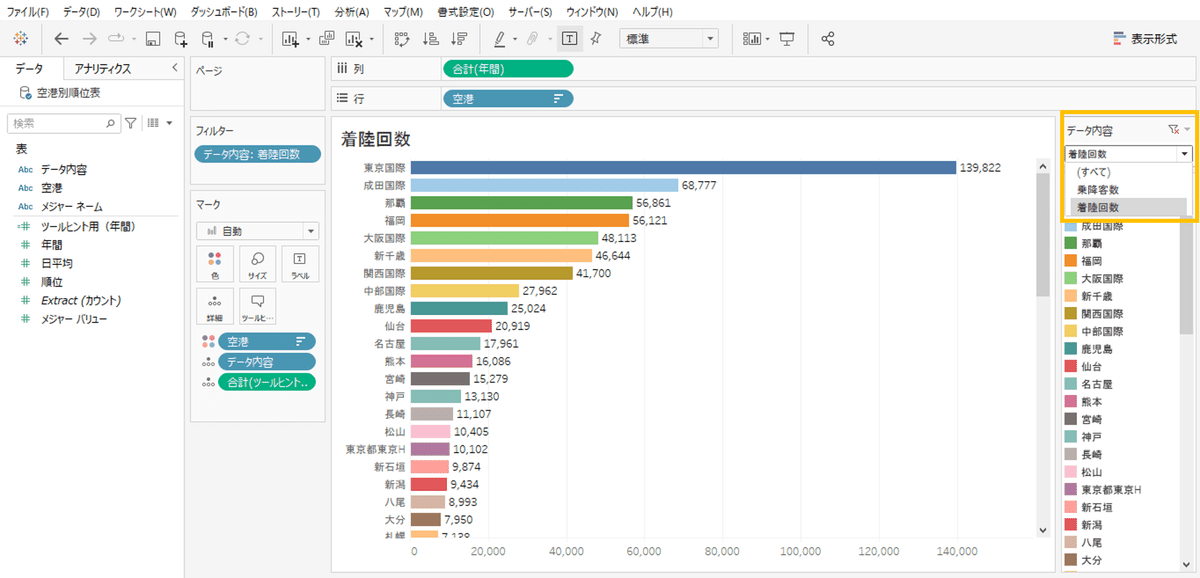This screenshot has height=578, width=1200.
Task: Open the 分析(A) menu
Action: click(x=353, y=11)
